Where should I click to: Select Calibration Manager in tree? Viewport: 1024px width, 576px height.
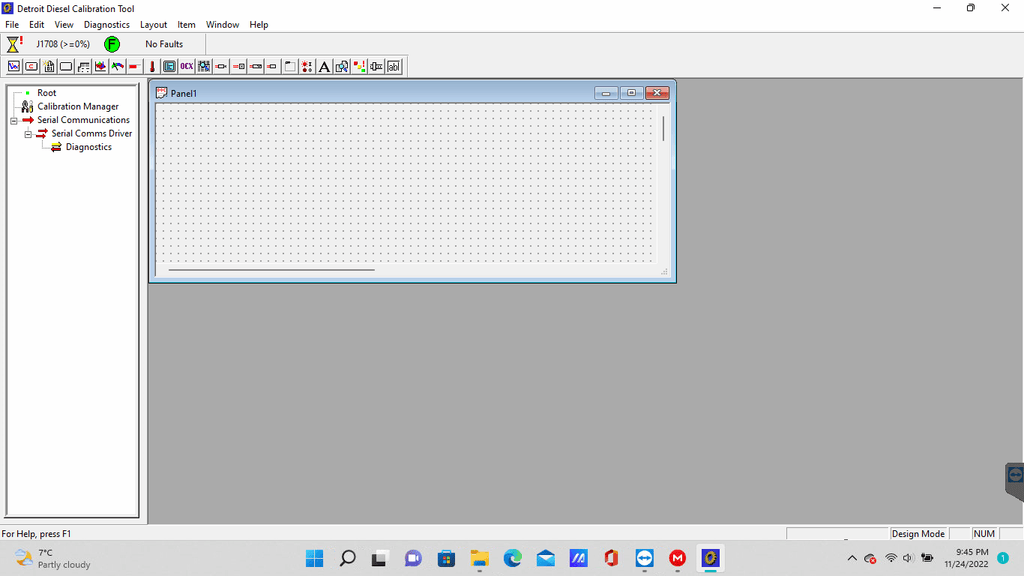(x=78, y=107)
